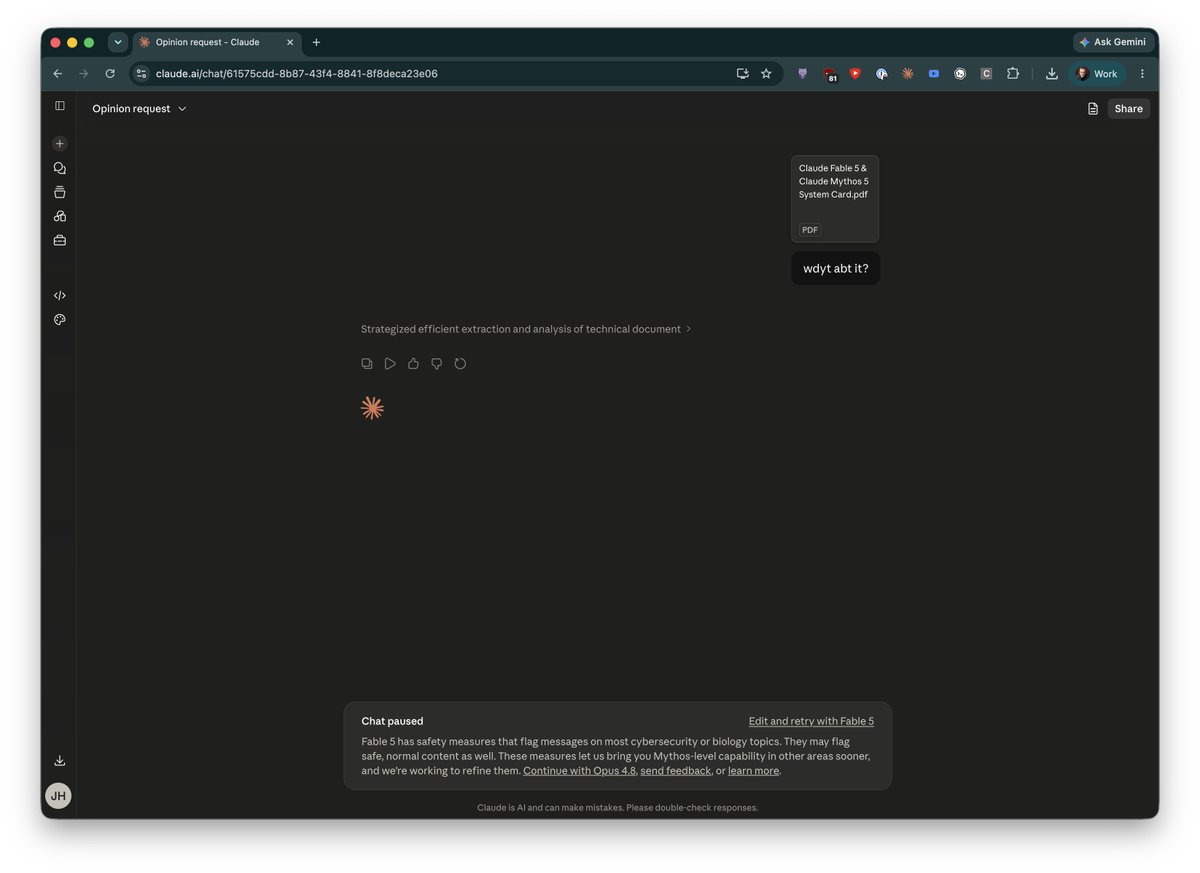
Task: Open the blue circle extension icon
Action: coord(881,74)
